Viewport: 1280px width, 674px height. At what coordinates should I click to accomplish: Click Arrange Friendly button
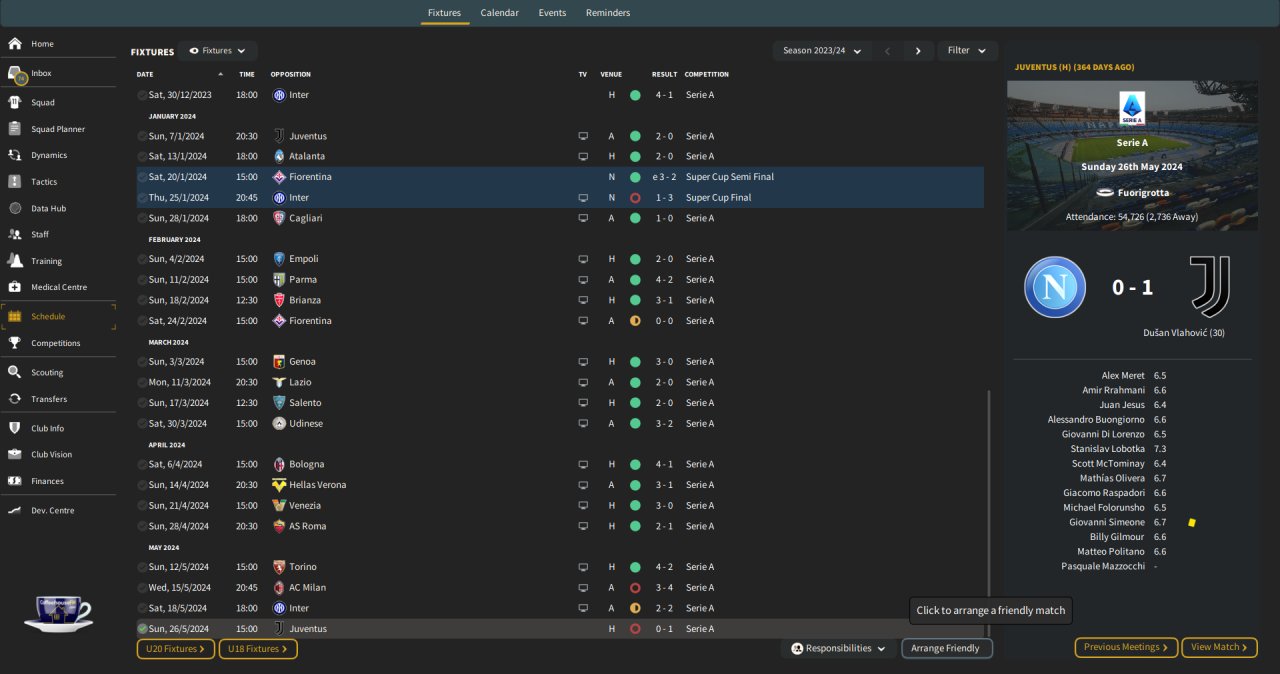[947, 648]
